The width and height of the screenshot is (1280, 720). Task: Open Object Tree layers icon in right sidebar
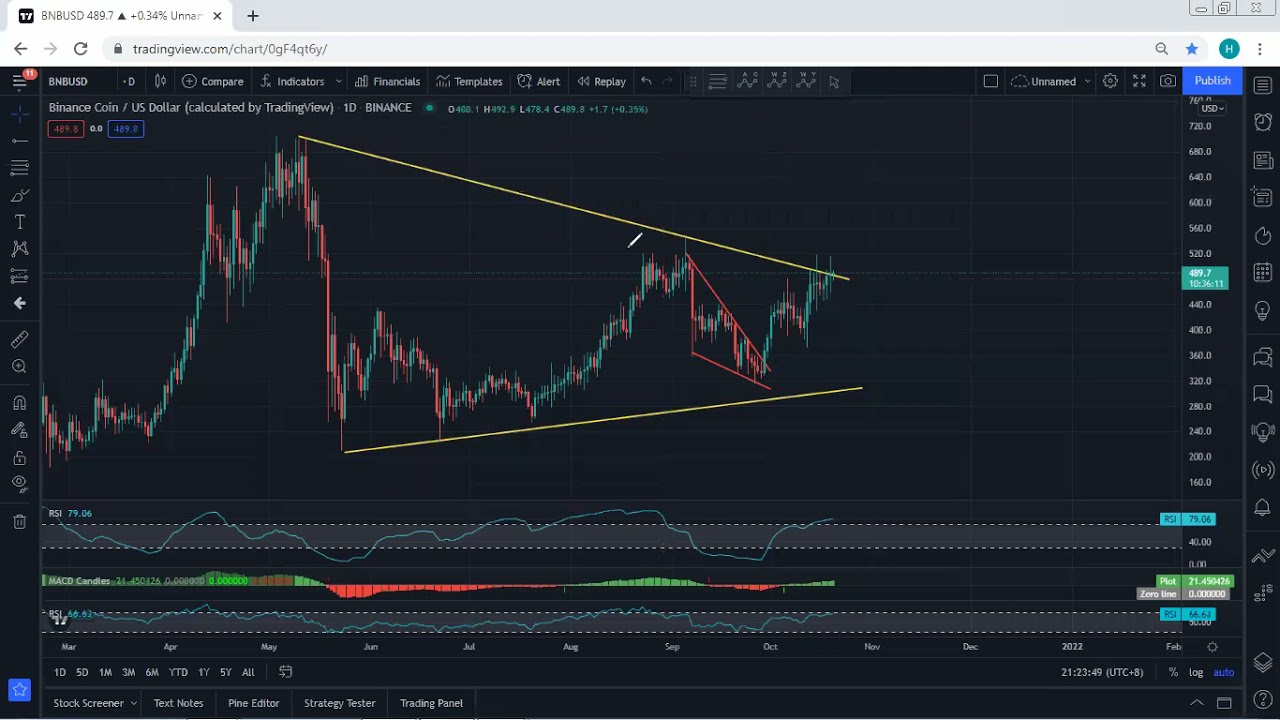point(1262,662)
